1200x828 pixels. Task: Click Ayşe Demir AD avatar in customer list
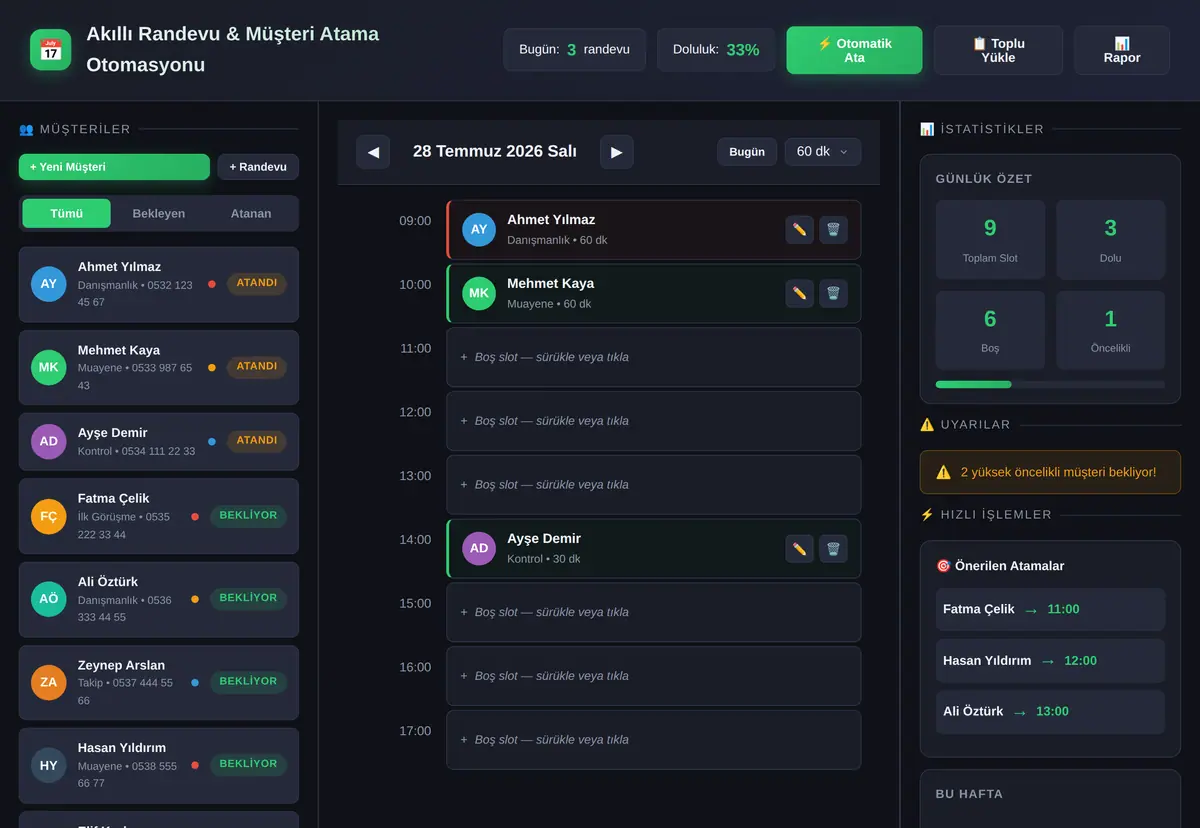[x=48, y=441]
